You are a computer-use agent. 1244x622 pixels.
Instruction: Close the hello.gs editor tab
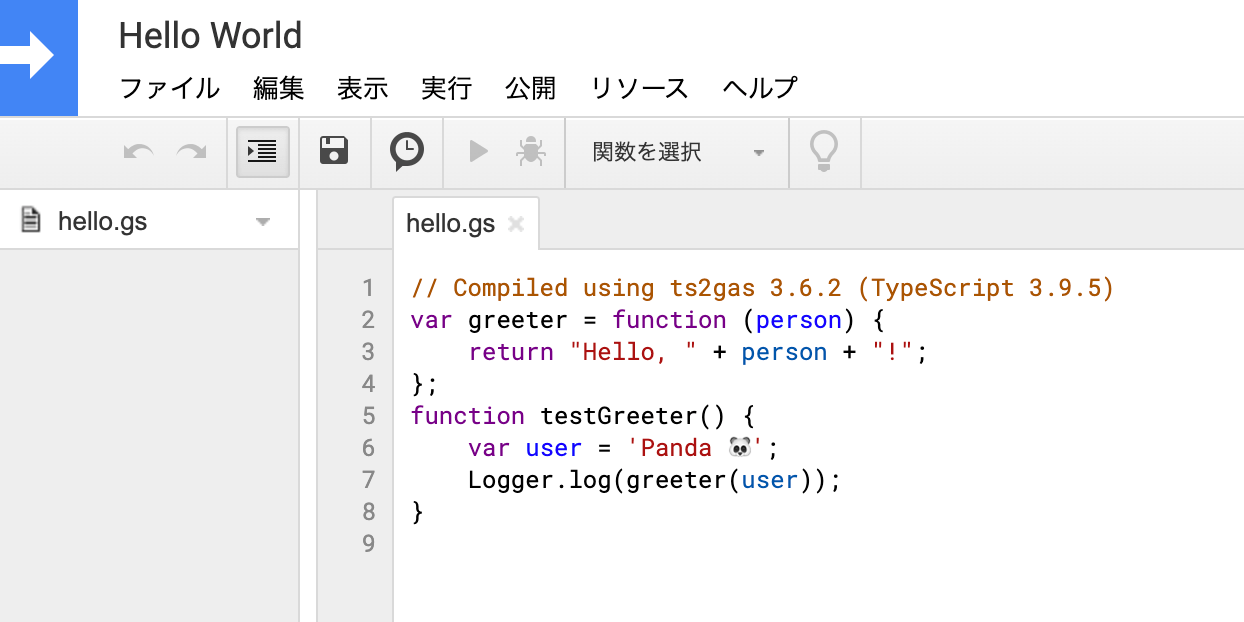pos(516,224)
